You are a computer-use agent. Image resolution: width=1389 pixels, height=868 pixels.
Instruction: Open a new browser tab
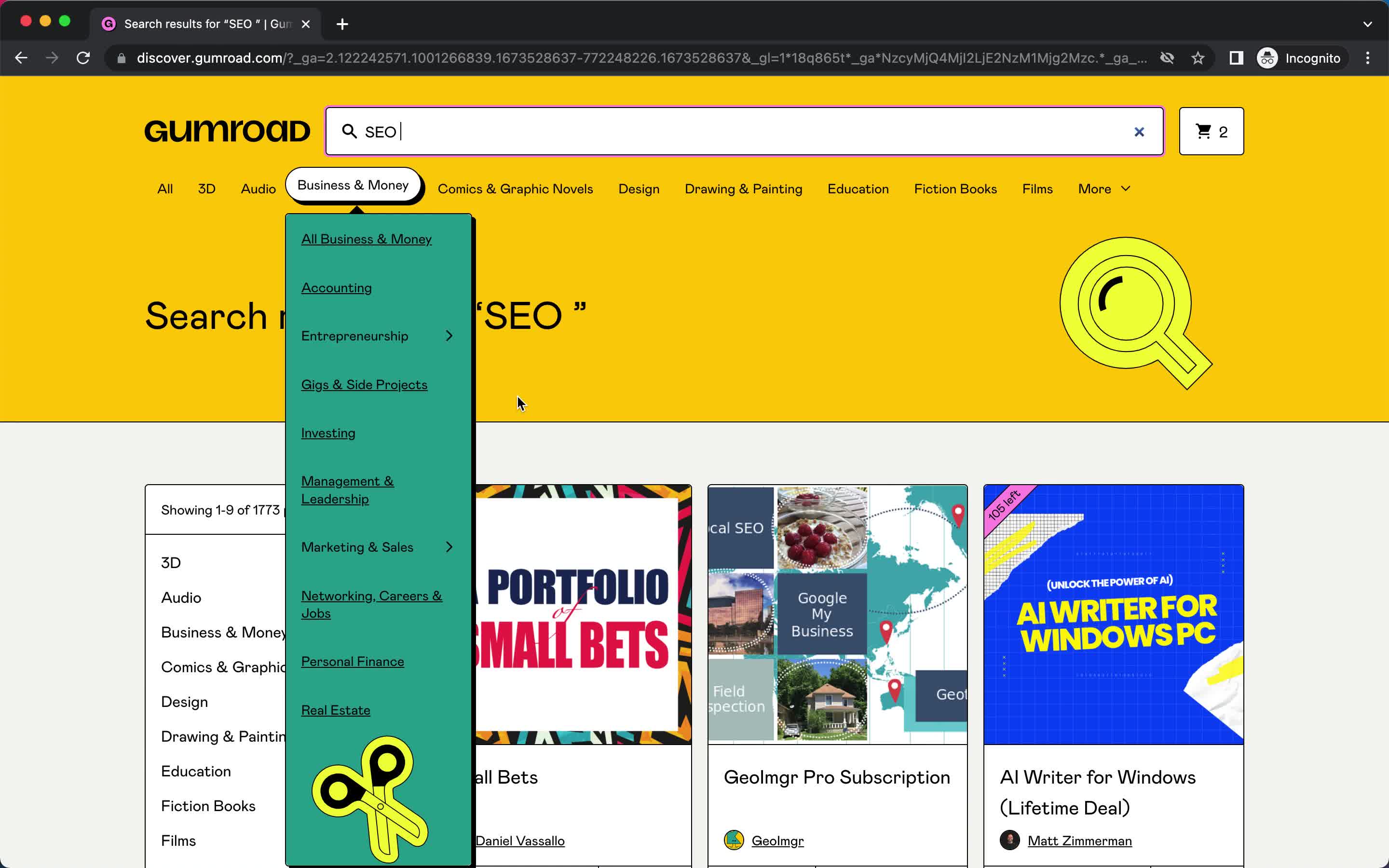click(342, 24)
